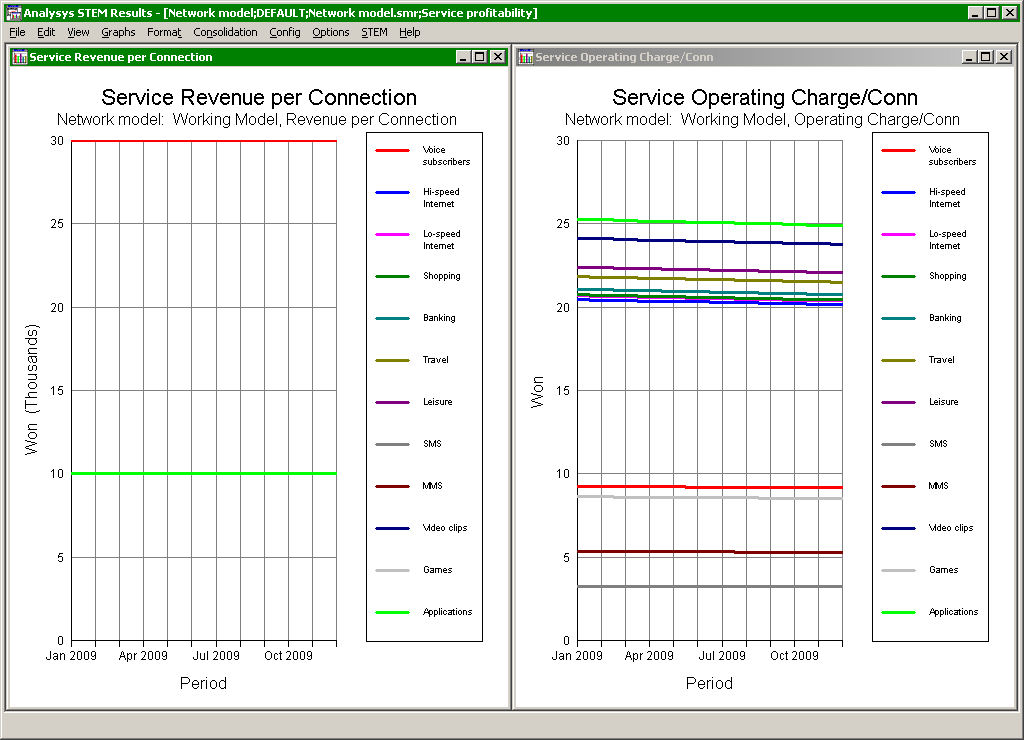1024x740 pixels.
Task: Click the lime Applications swatch in Revenue legend
Action: [x=392, y=612]
